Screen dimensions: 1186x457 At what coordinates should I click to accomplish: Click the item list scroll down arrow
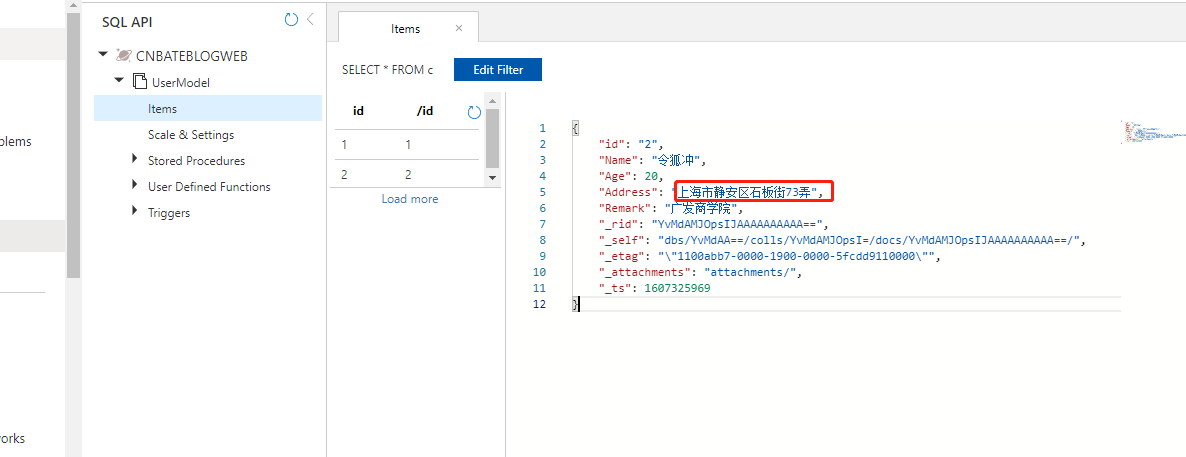(492, 178)
